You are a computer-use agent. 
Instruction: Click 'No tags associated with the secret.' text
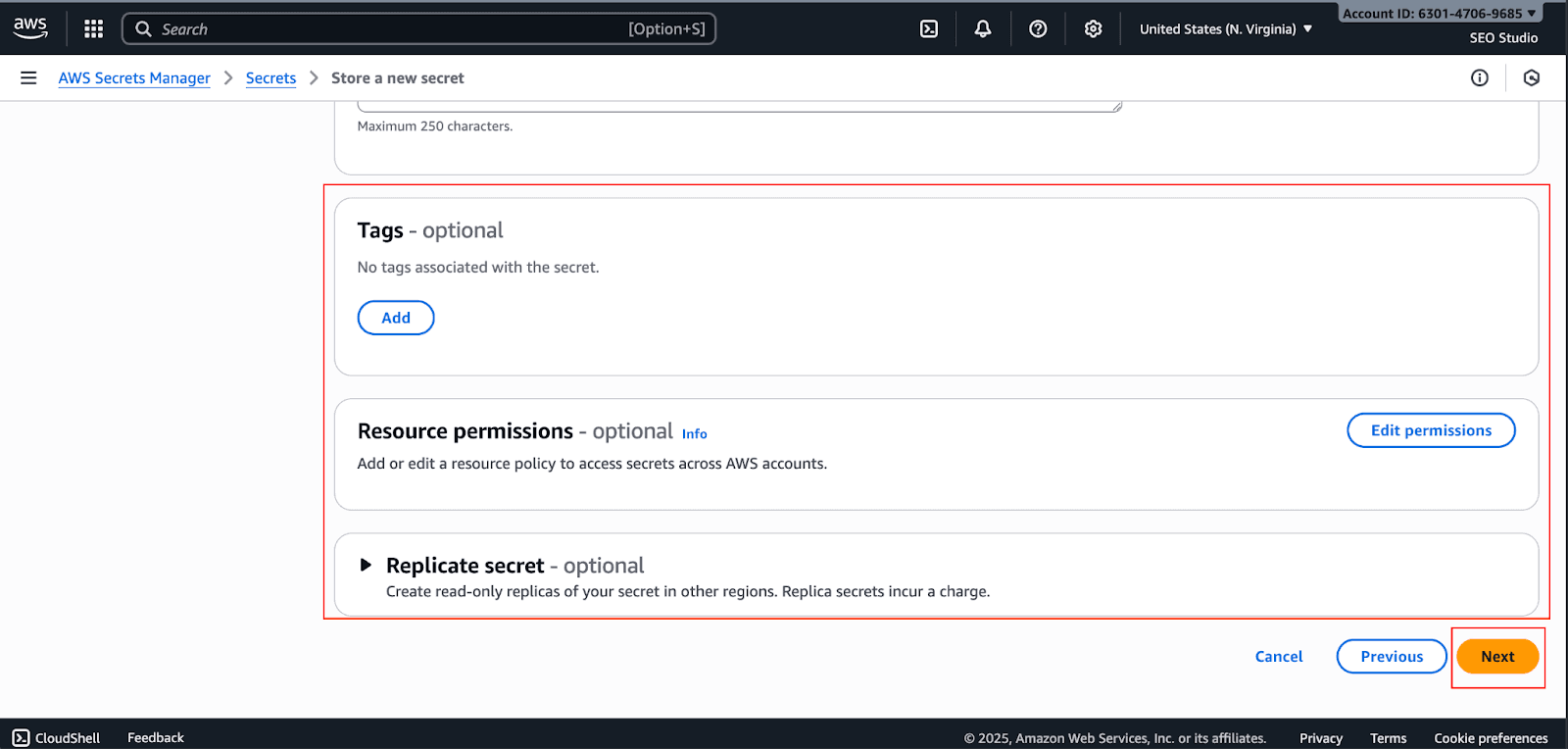[477, 267]
